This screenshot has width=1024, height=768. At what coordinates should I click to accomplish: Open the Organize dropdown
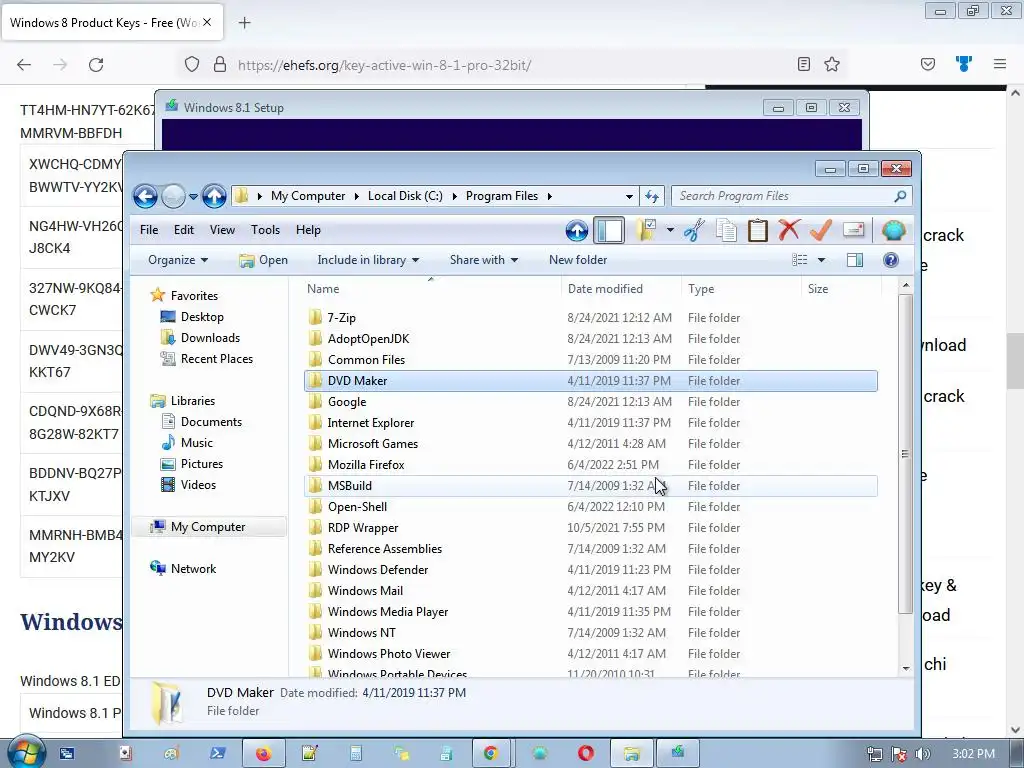click(x=178, y=260)
